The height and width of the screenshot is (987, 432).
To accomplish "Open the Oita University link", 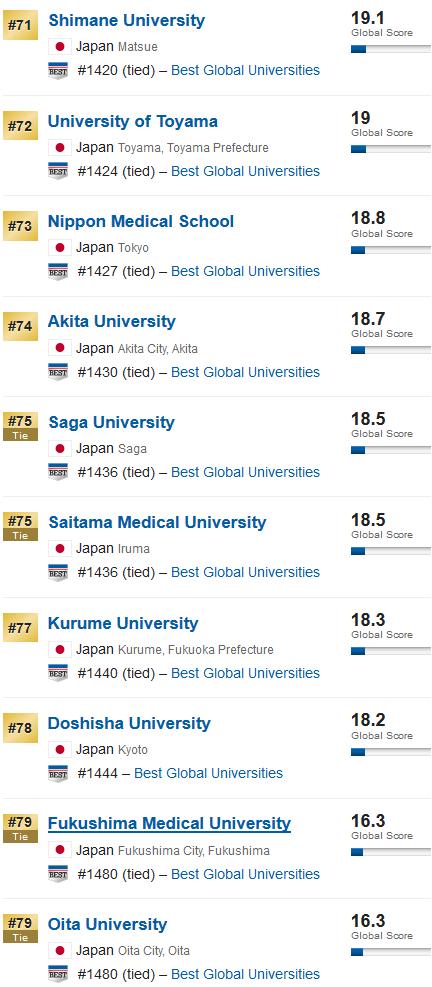I will (x=108, y=924).
